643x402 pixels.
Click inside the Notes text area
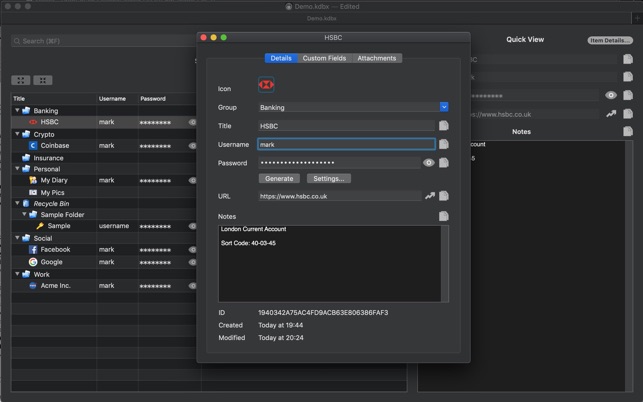coord(330,263)
